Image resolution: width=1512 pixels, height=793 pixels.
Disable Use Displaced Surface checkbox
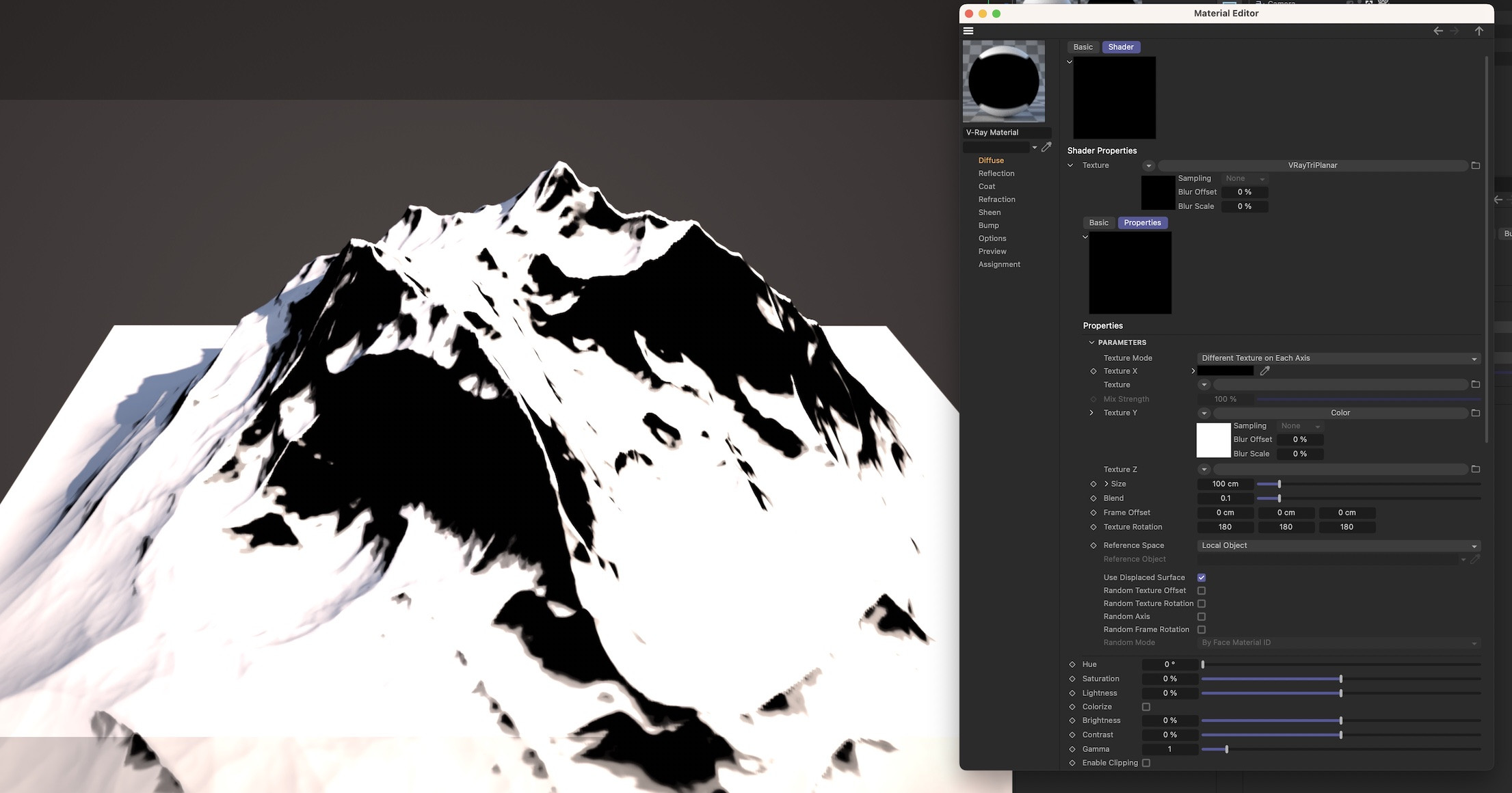[1202, 578]
